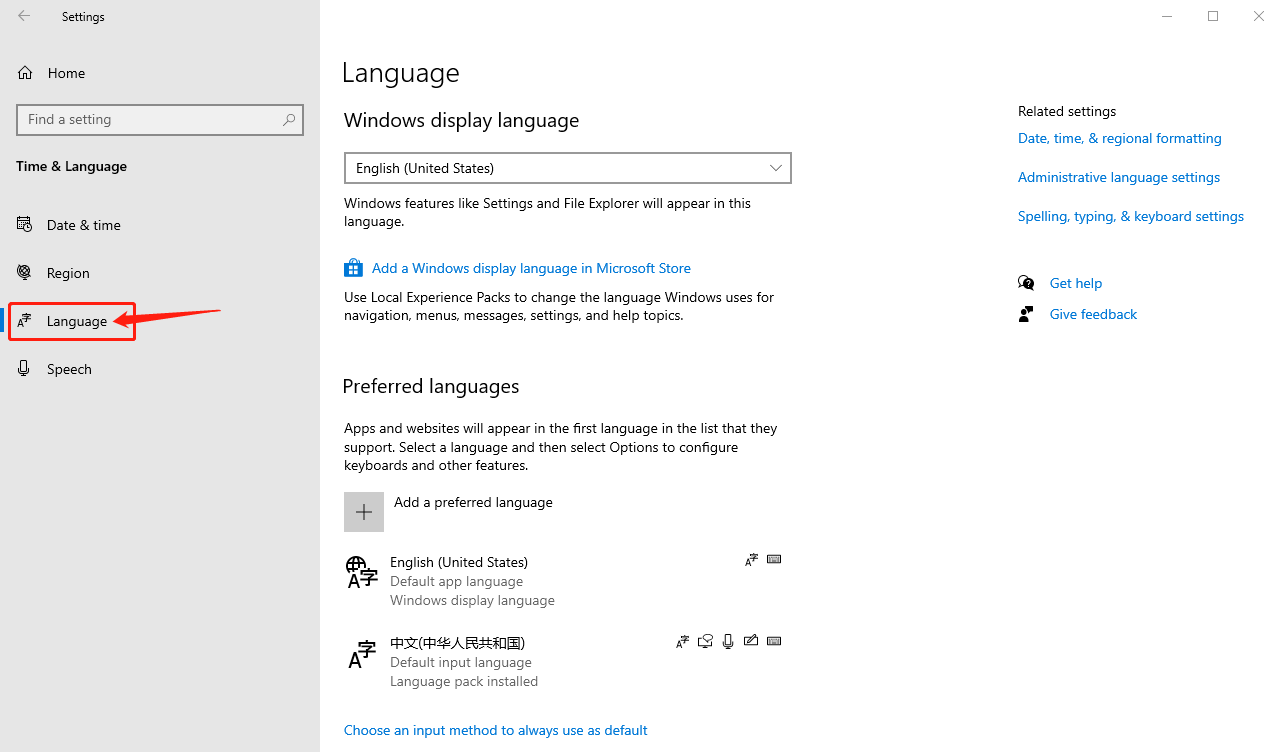The width and height of the screenshot is (1281, 752).
Task: Click the plus icon to add language
Action: 364,512
